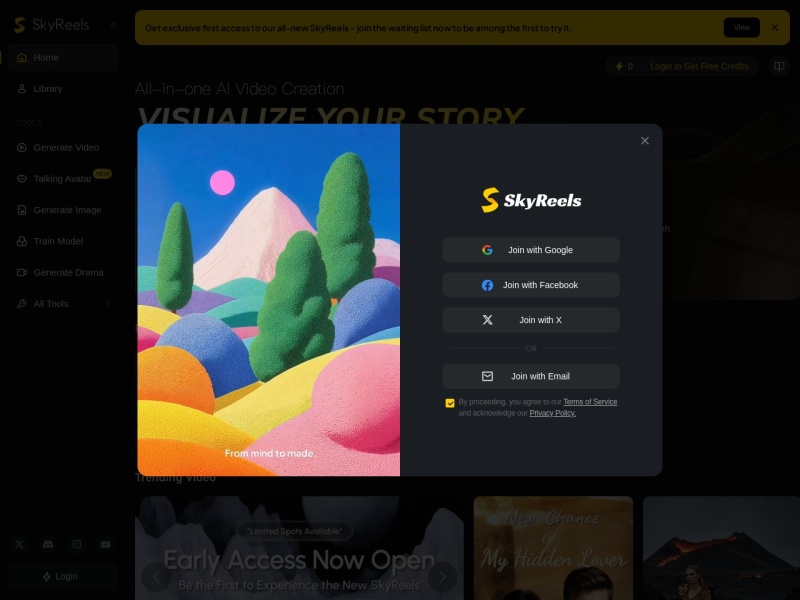Click the Facebook logo icon
Screen dimensions: 800x600
[x=487, y=285]
